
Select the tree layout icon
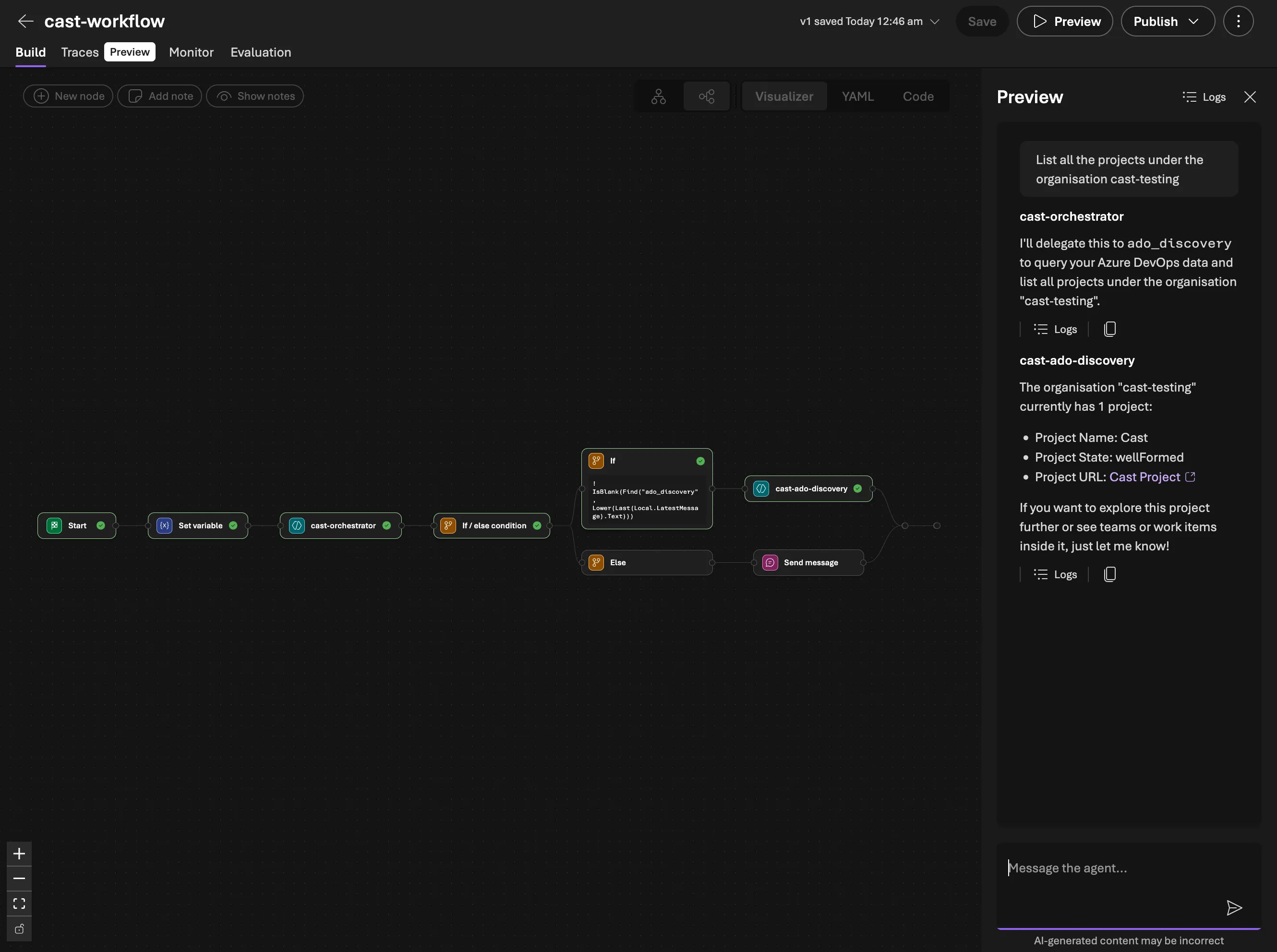click(658, 96)
